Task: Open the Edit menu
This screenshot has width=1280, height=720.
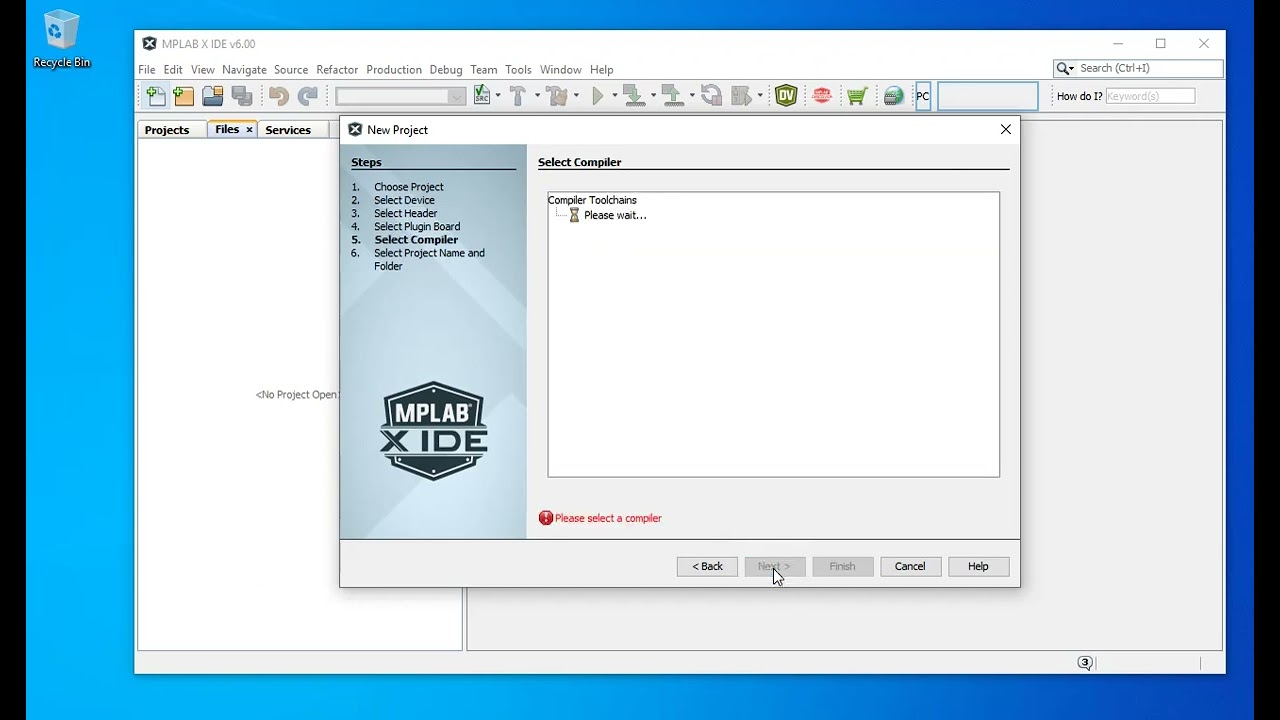Action: [x=173, y=70]
